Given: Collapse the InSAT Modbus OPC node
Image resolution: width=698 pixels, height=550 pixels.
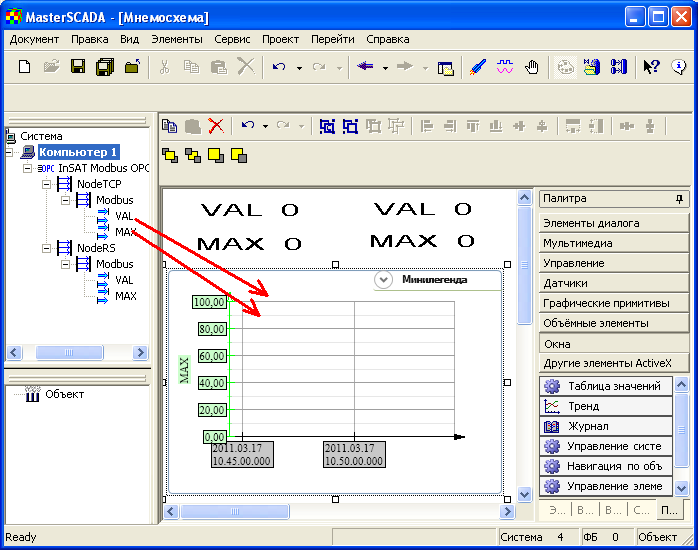Looking at the screenshot, I should [x=28, y=168].
